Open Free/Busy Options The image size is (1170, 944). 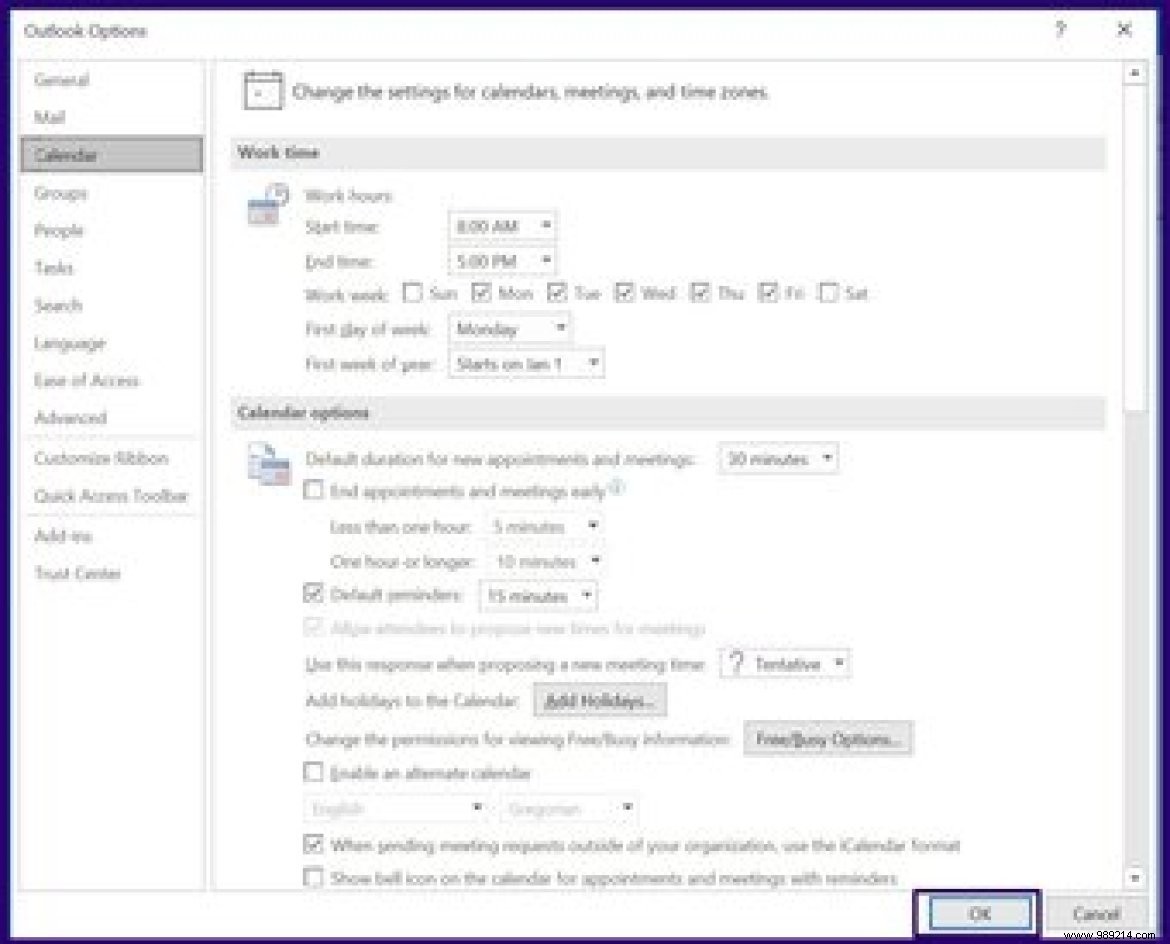(x=828, y=739)
